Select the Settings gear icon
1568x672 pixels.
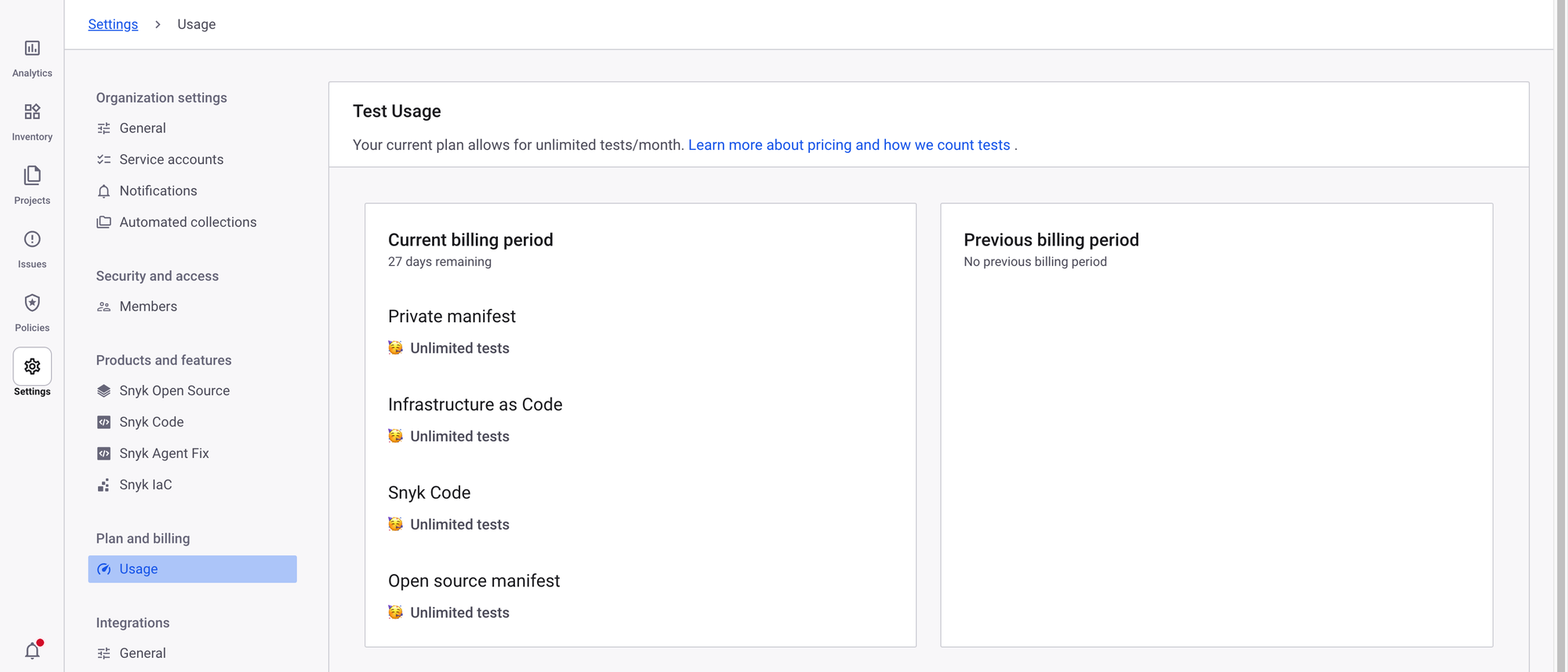32,366
